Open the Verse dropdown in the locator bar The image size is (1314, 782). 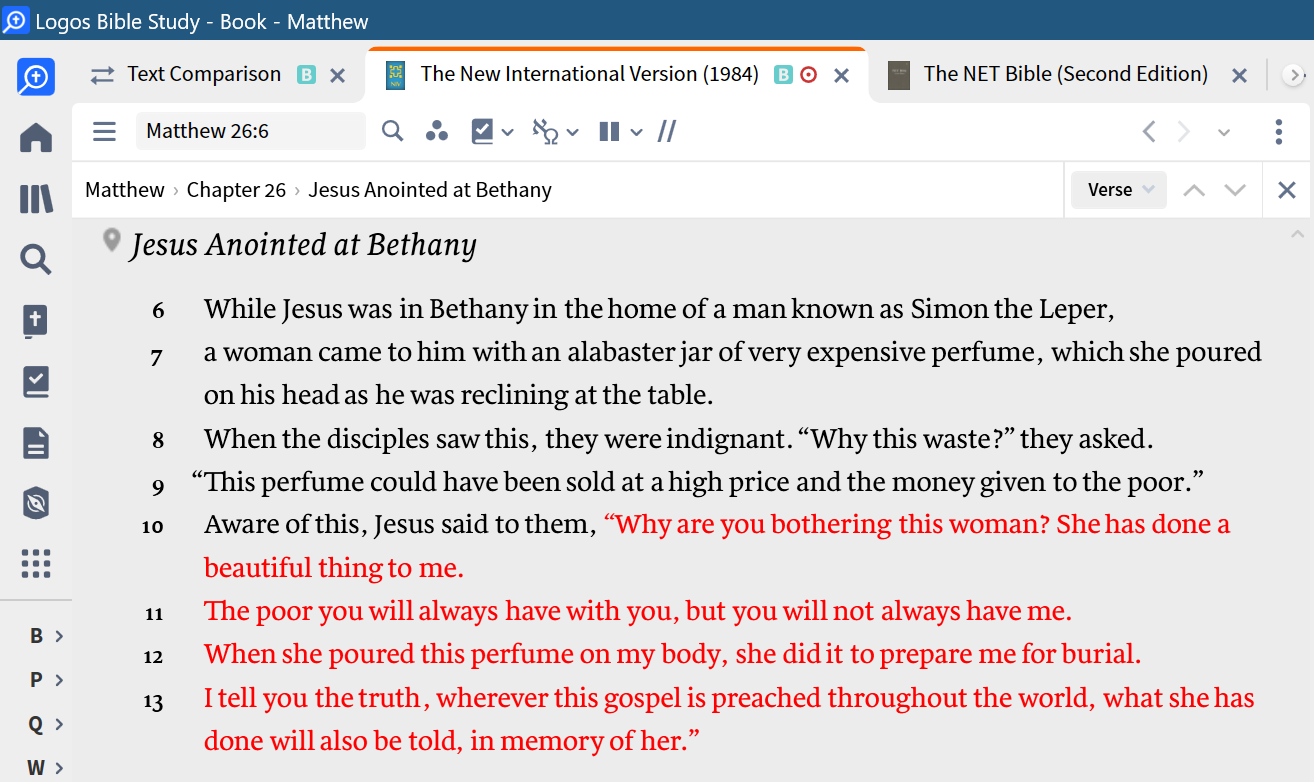point(1118,189)
